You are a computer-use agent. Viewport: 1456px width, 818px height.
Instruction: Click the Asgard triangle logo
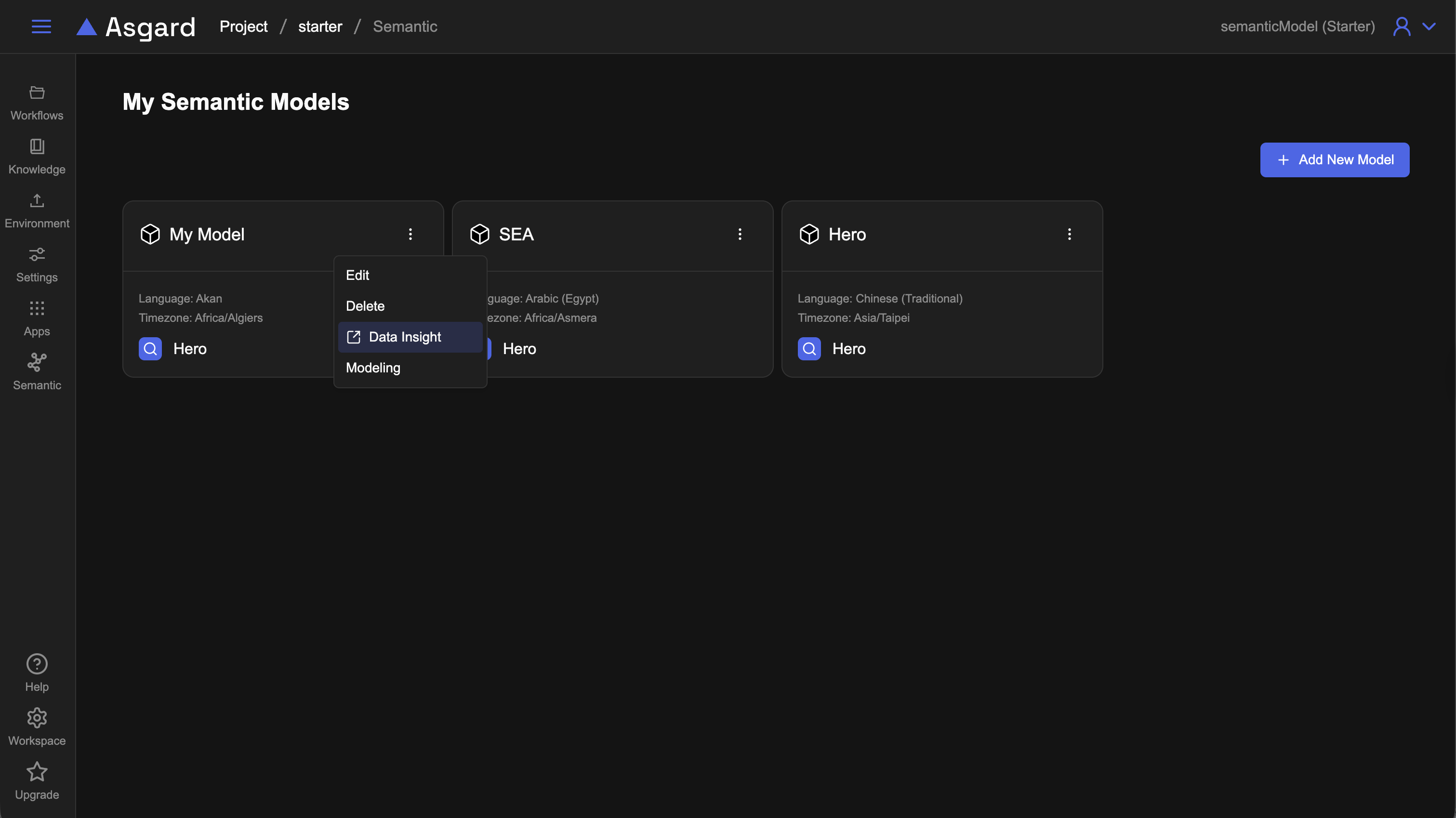point(86,26)
